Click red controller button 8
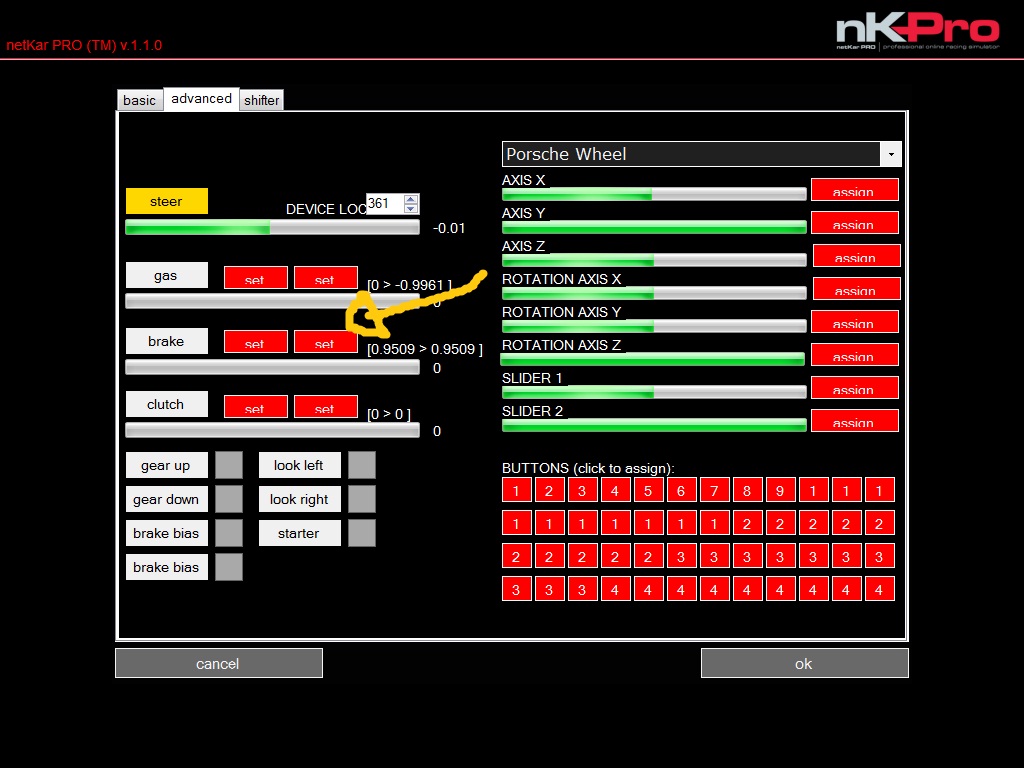This screenshot has height=768, width=1024. pyautogui.click(x=747, y=490)
